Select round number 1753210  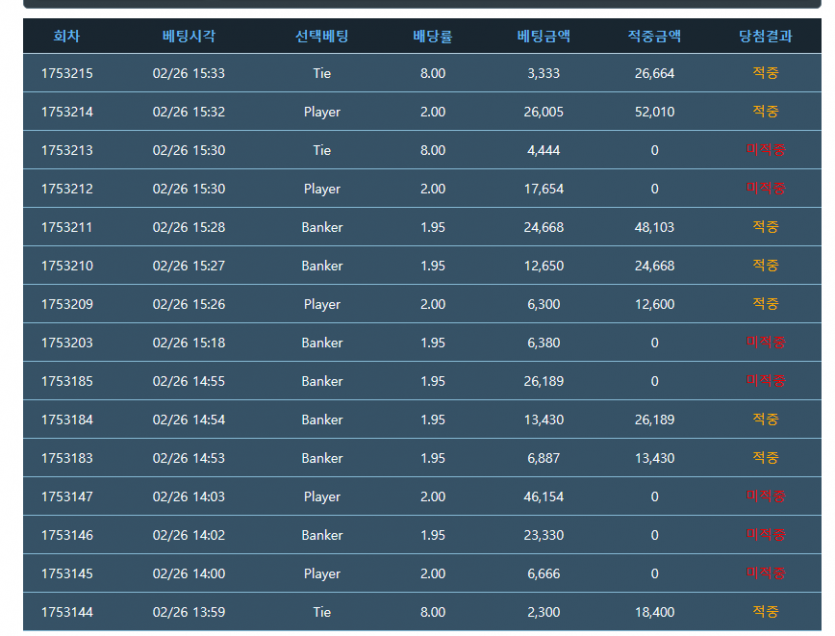pos(67,266)
